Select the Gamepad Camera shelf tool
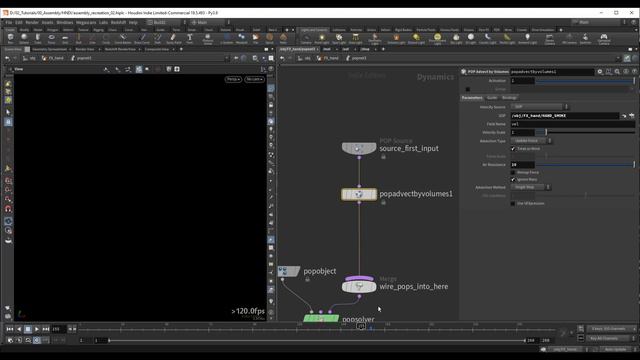640x360 pixels. click(x=604, y=39)
